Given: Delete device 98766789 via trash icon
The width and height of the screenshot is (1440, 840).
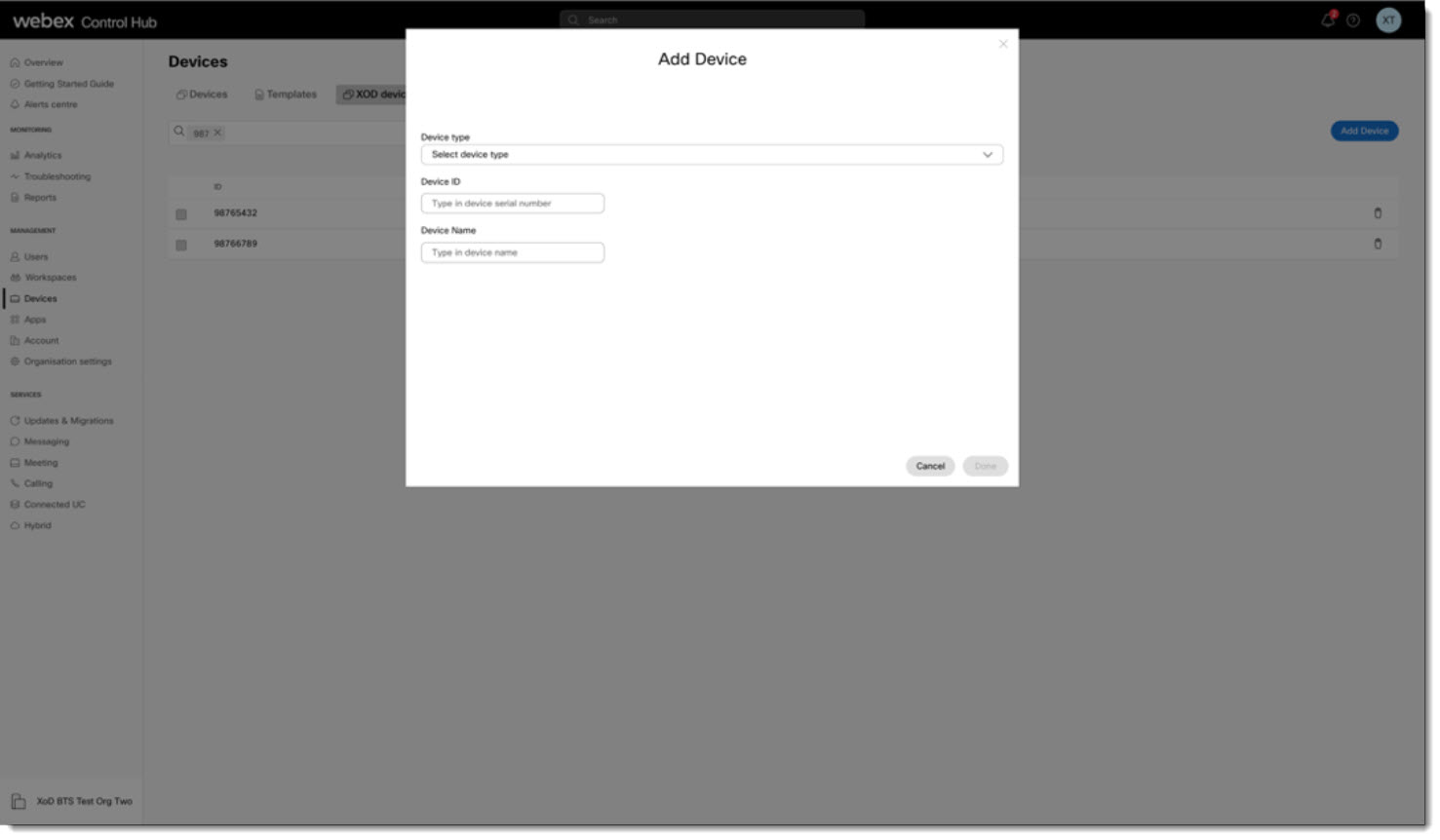Looking at the screenshot, I should (x=1378, y=244).
